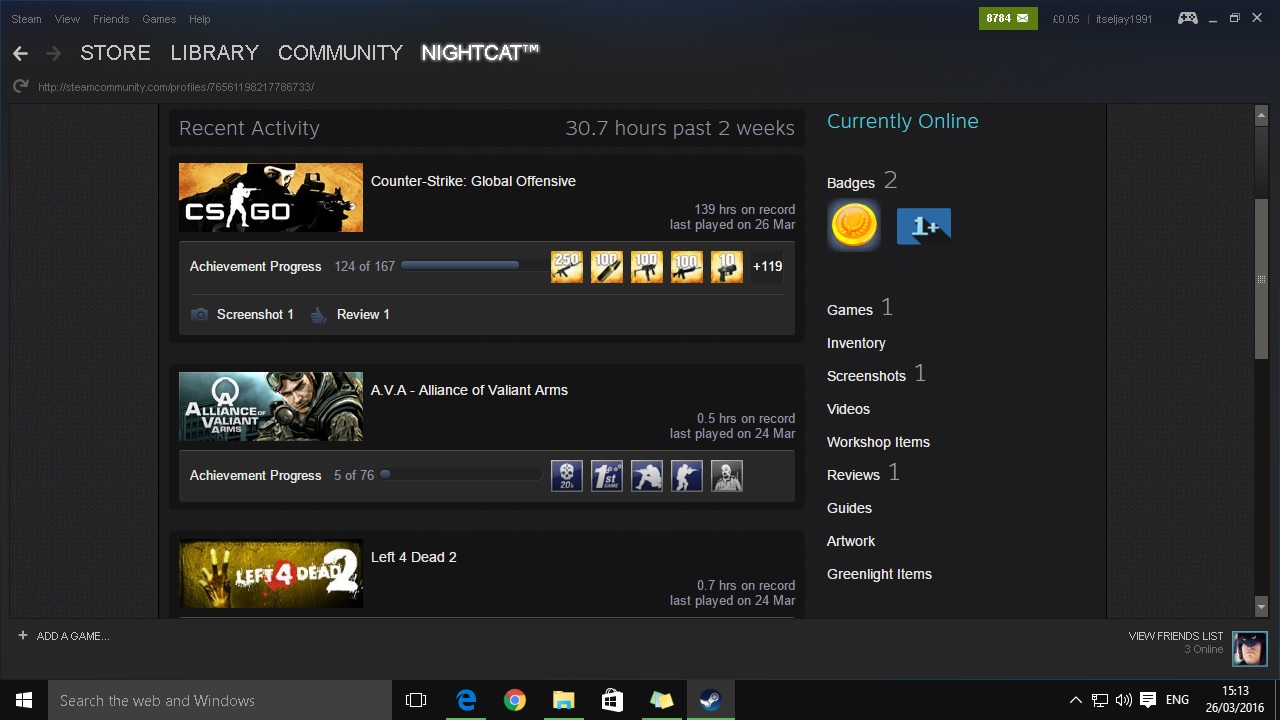Open Task View on the taskbar

click(x=416, y=700)
